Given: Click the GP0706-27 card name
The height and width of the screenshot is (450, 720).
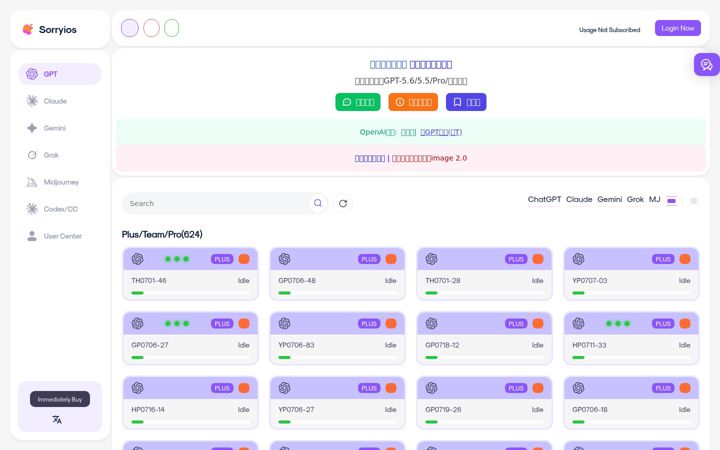Looking at the screenshot, I should [150, 345].
